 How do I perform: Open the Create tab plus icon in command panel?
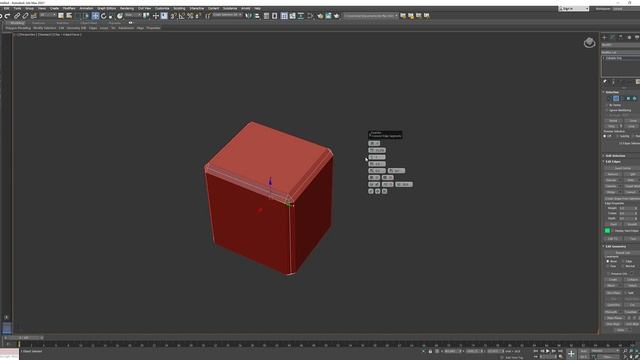point(604,37)
